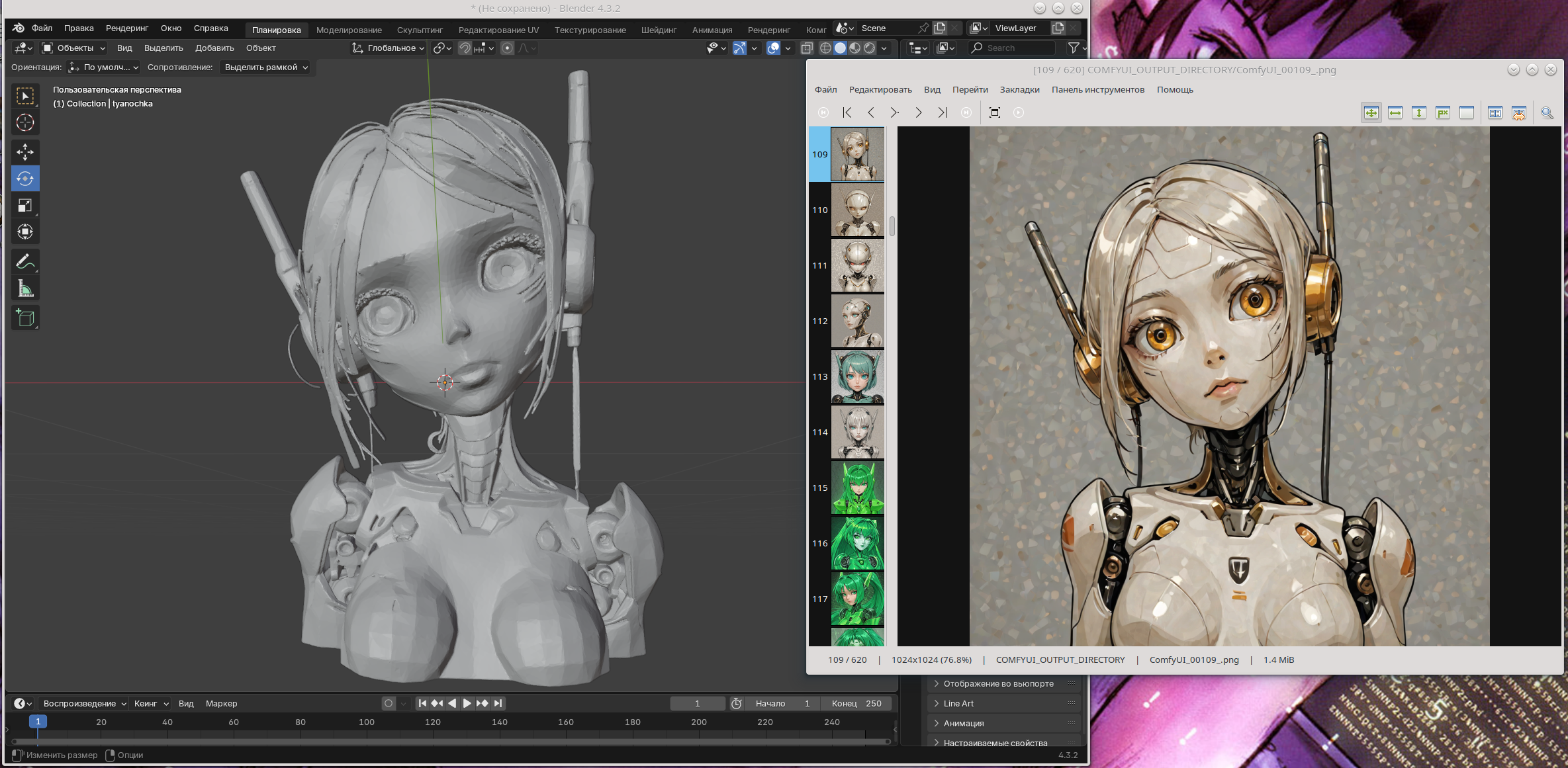The width and height of the screenshot is (1568, 768).
Task: Toggle viewport overlays display
Action: tap(772, 48)
